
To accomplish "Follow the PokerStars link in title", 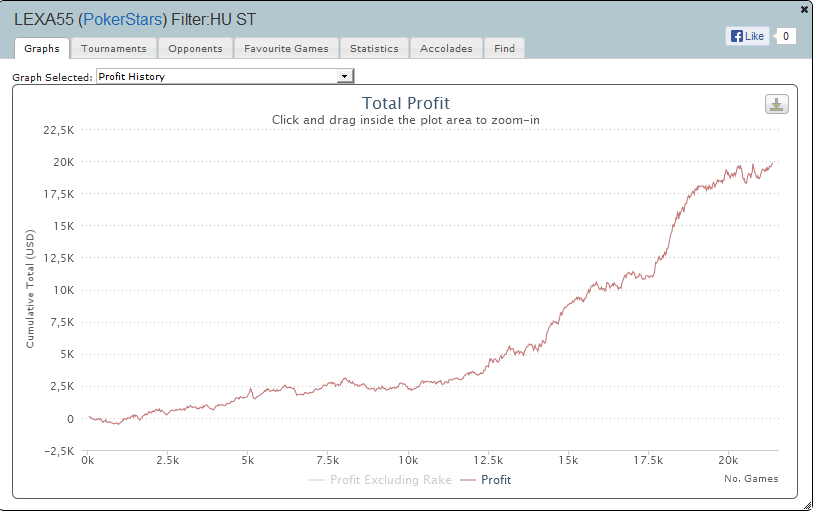I will click(122, 19).
